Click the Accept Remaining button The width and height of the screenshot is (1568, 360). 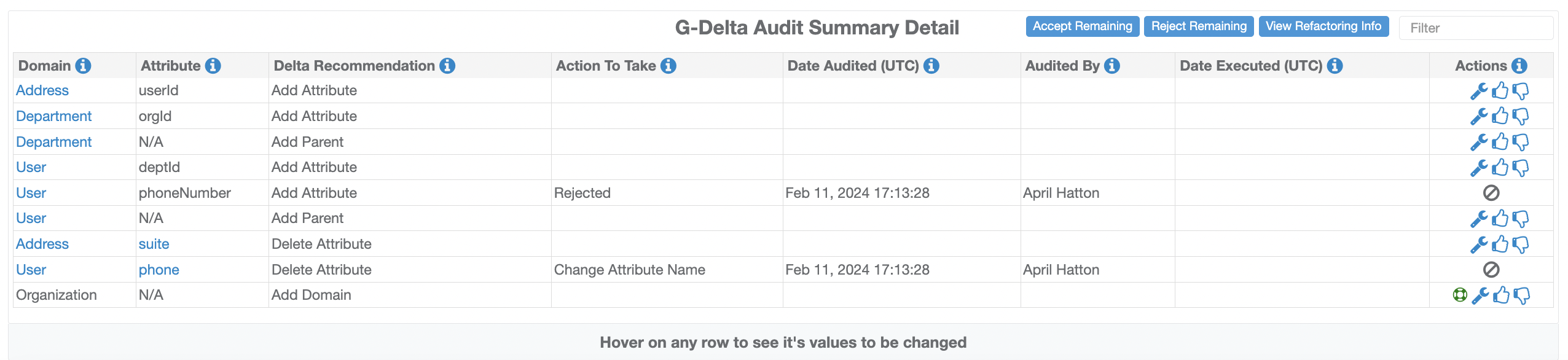tap(1082, 26)
